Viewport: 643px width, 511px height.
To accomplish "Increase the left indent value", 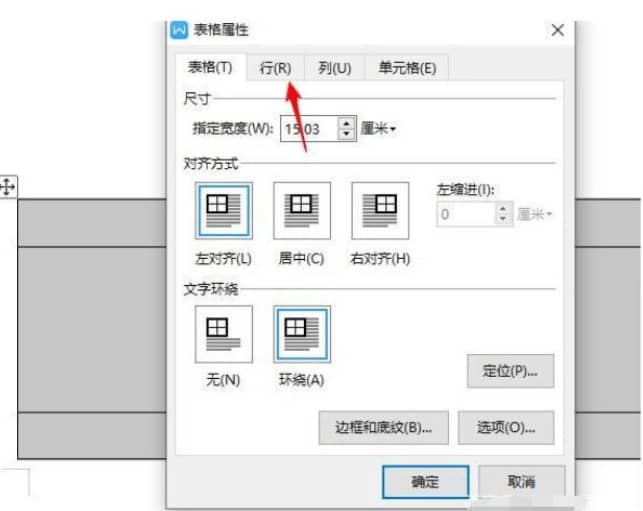I will 503,209.
